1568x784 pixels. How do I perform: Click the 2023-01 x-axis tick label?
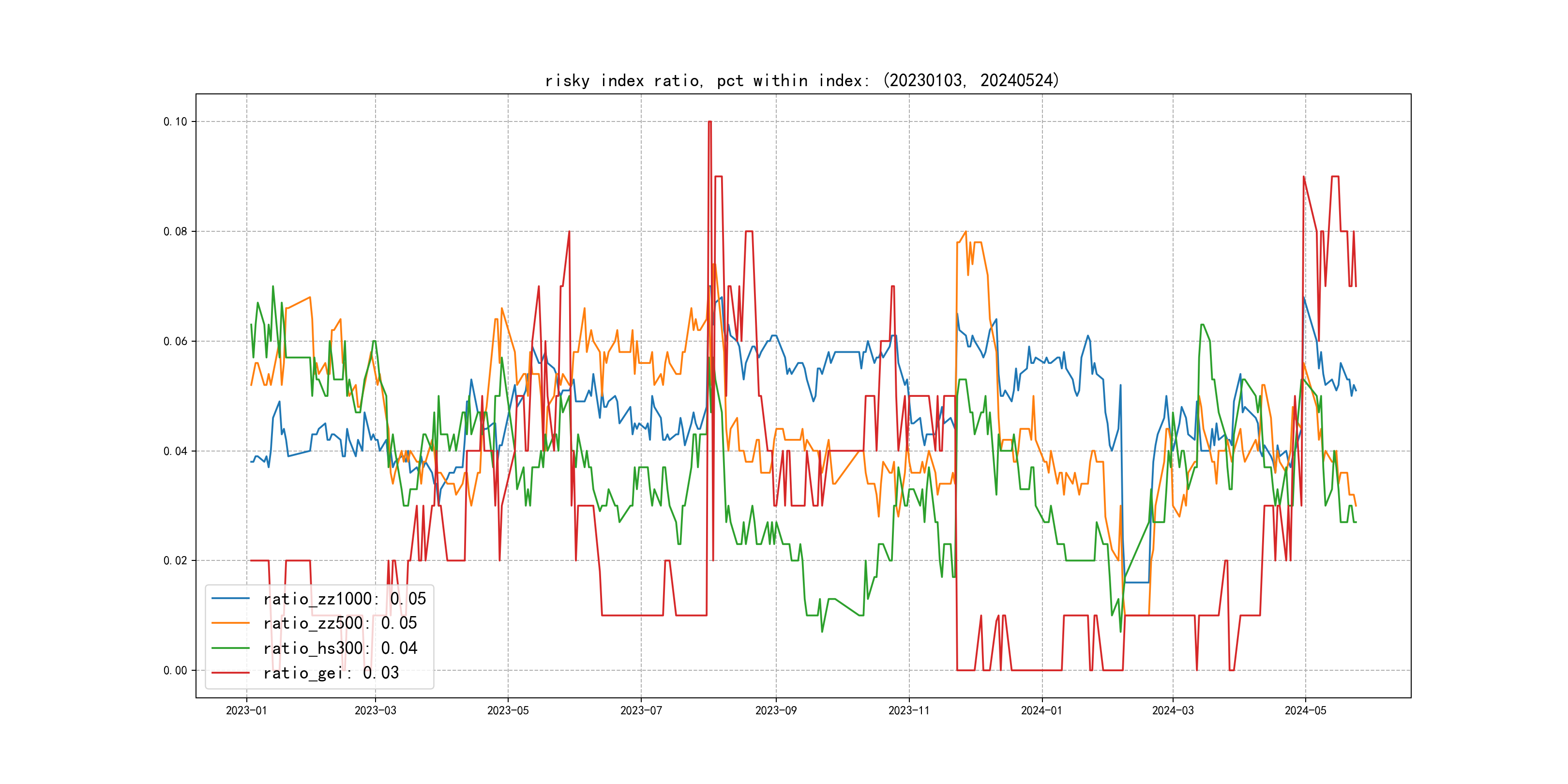[246, 710]
